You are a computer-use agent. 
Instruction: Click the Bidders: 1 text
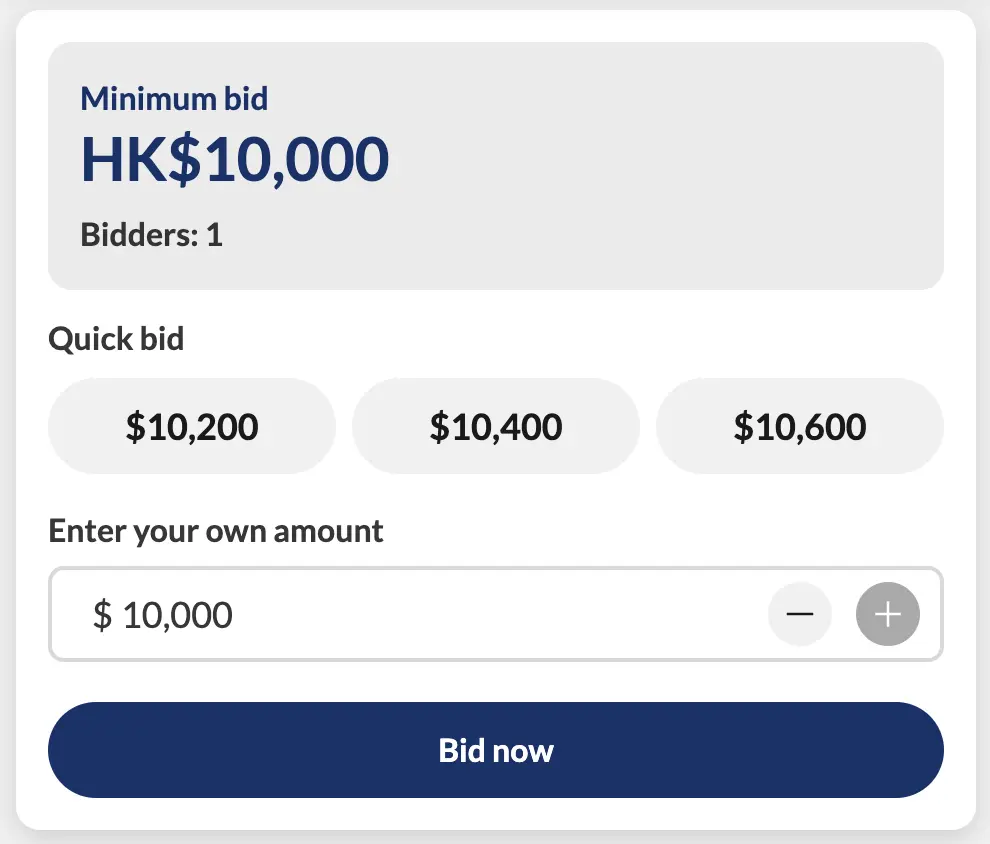click(151, 236)
